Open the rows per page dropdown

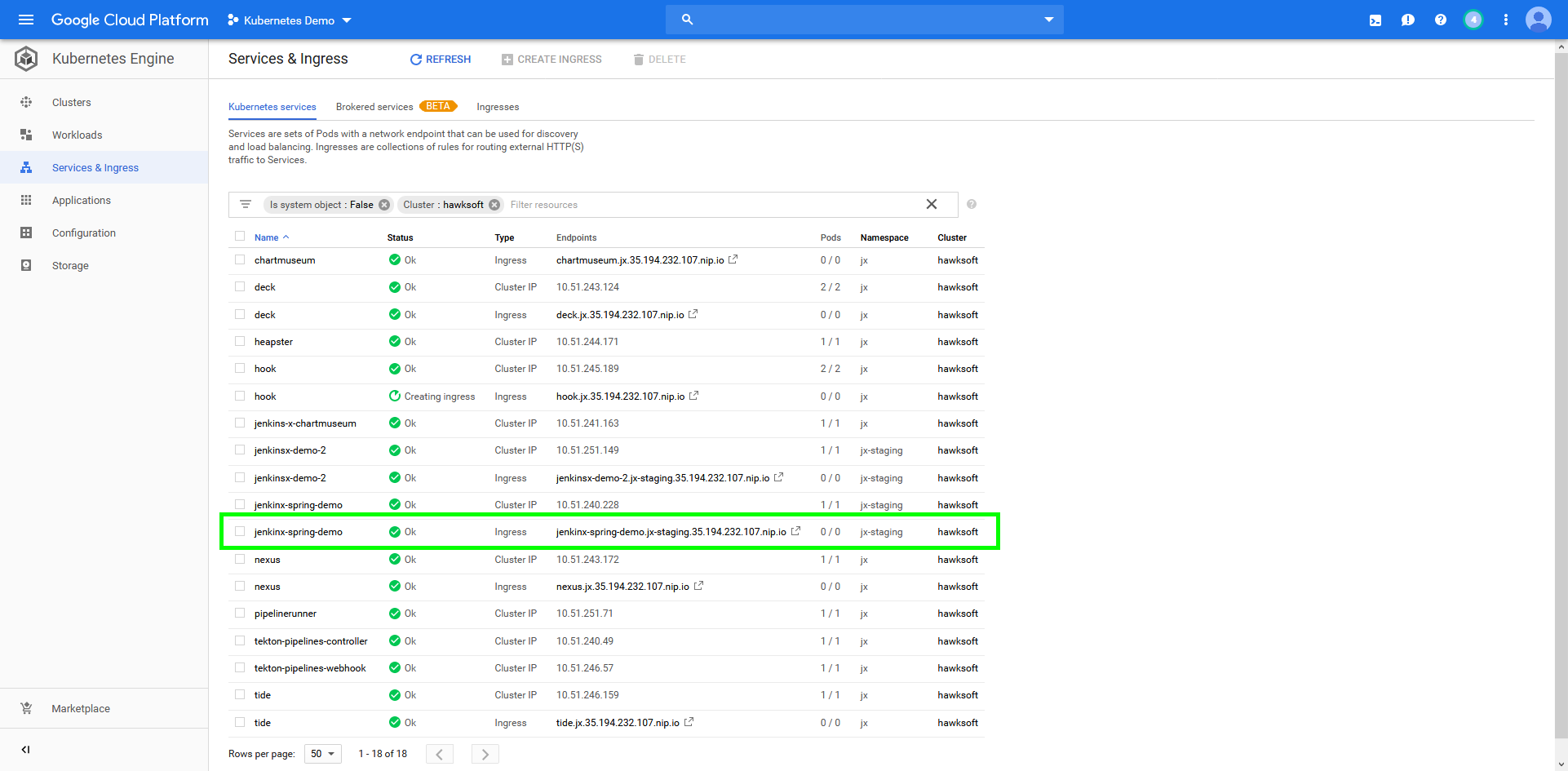322,754
